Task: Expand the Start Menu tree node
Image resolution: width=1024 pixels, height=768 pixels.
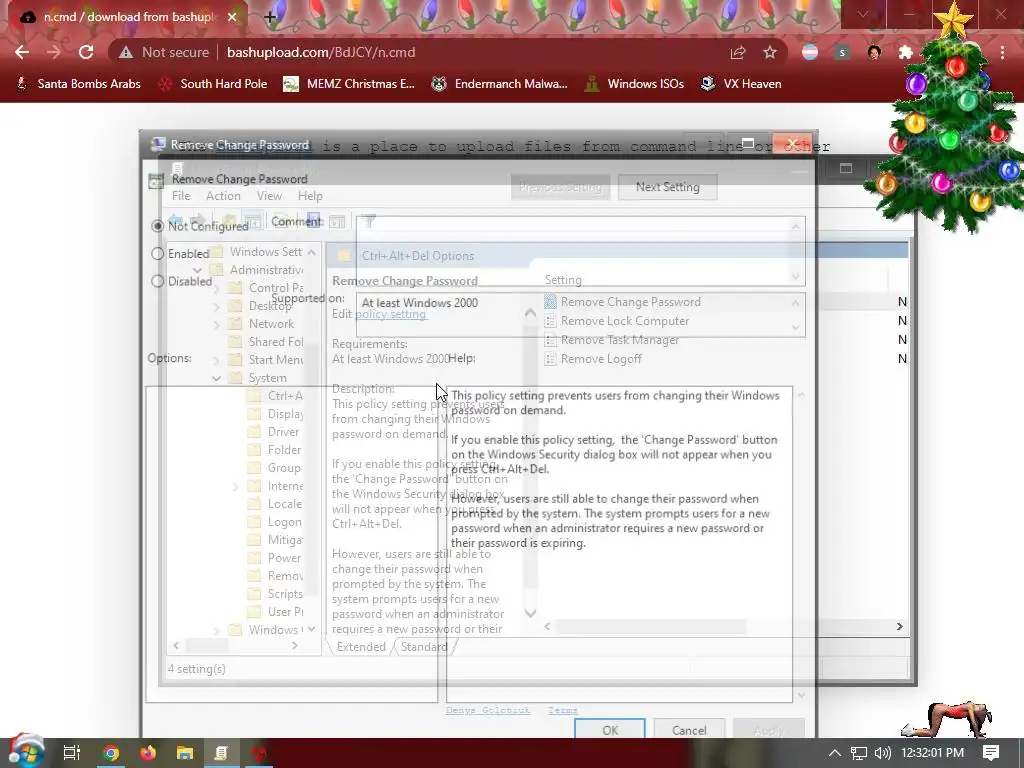Action: coord(216,360)
